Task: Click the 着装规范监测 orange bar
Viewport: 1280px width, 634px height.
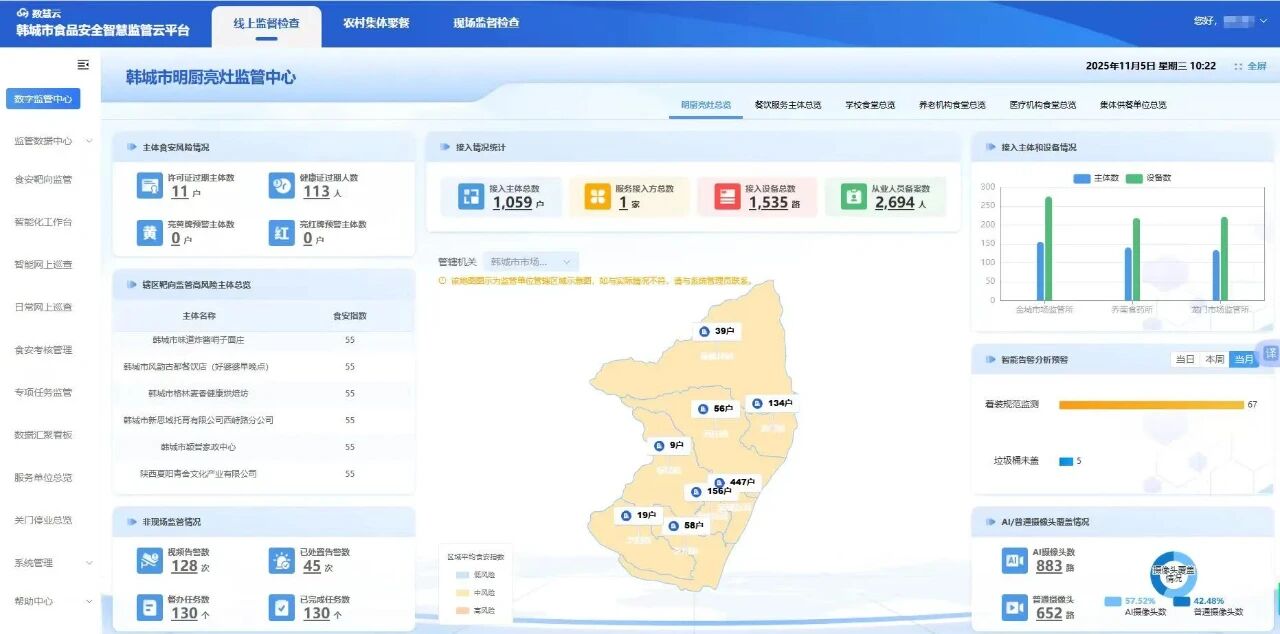Action: 1150,405
